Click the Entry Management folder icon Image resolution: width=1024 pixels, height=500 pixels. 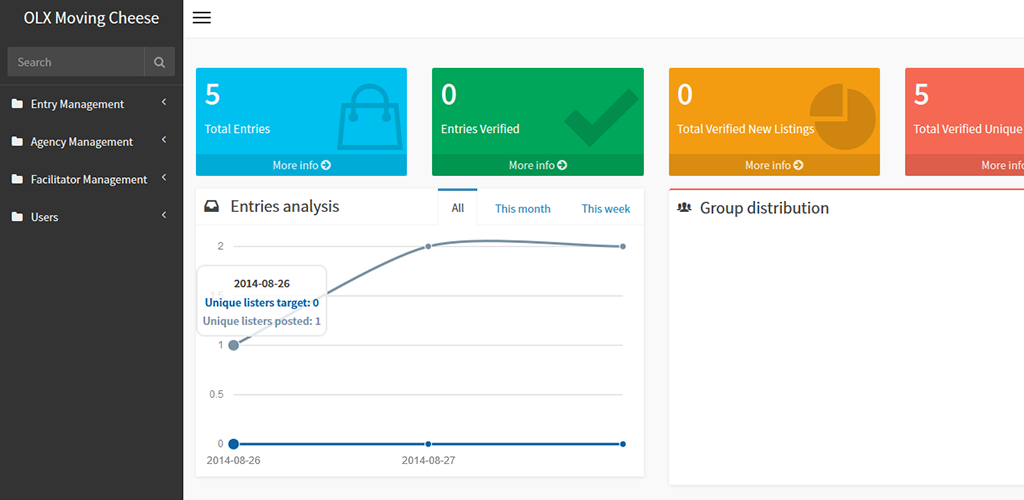pyautogui.click(x=17, y=104)
